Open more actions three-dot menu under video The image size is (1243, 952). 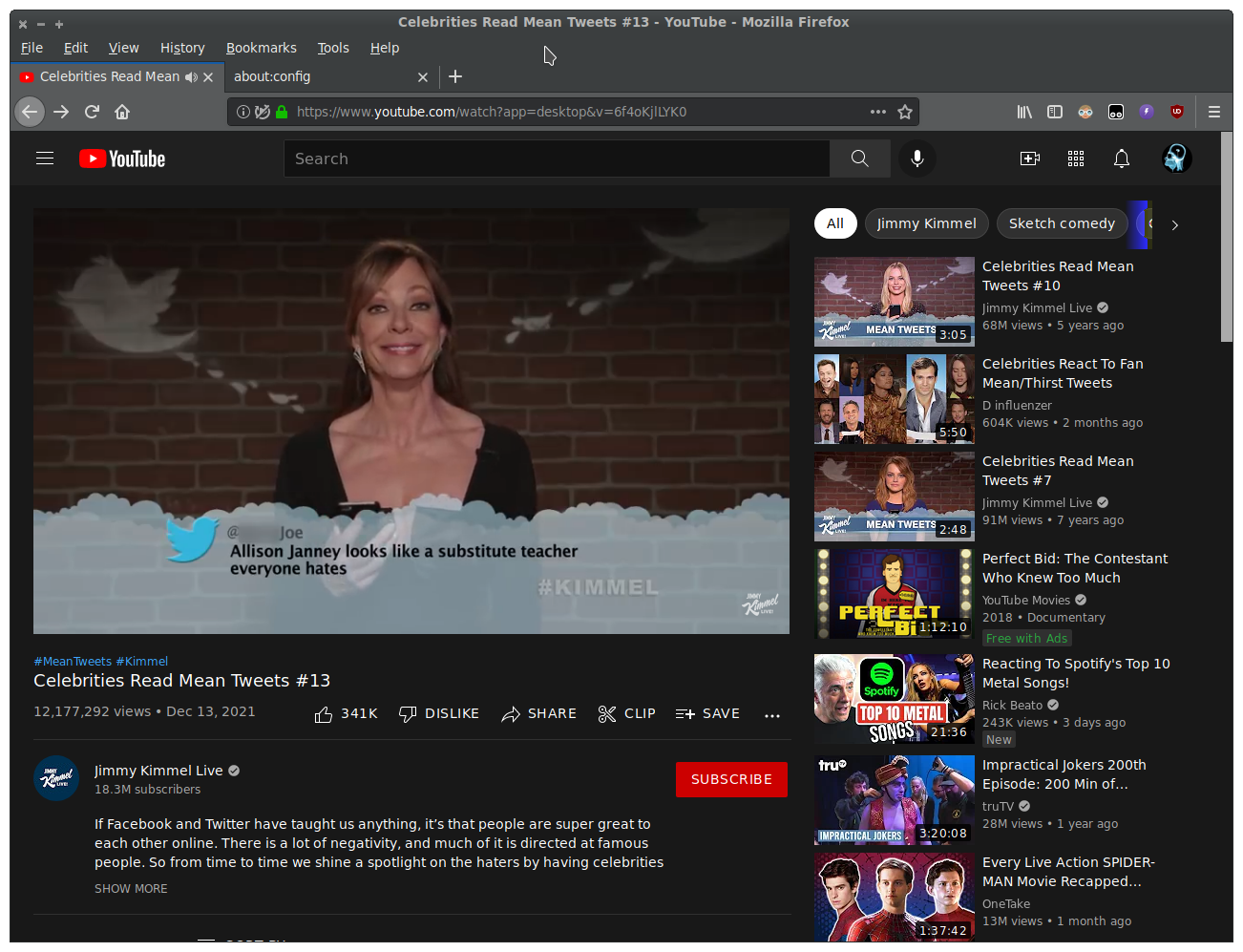(x=772, y=715)
